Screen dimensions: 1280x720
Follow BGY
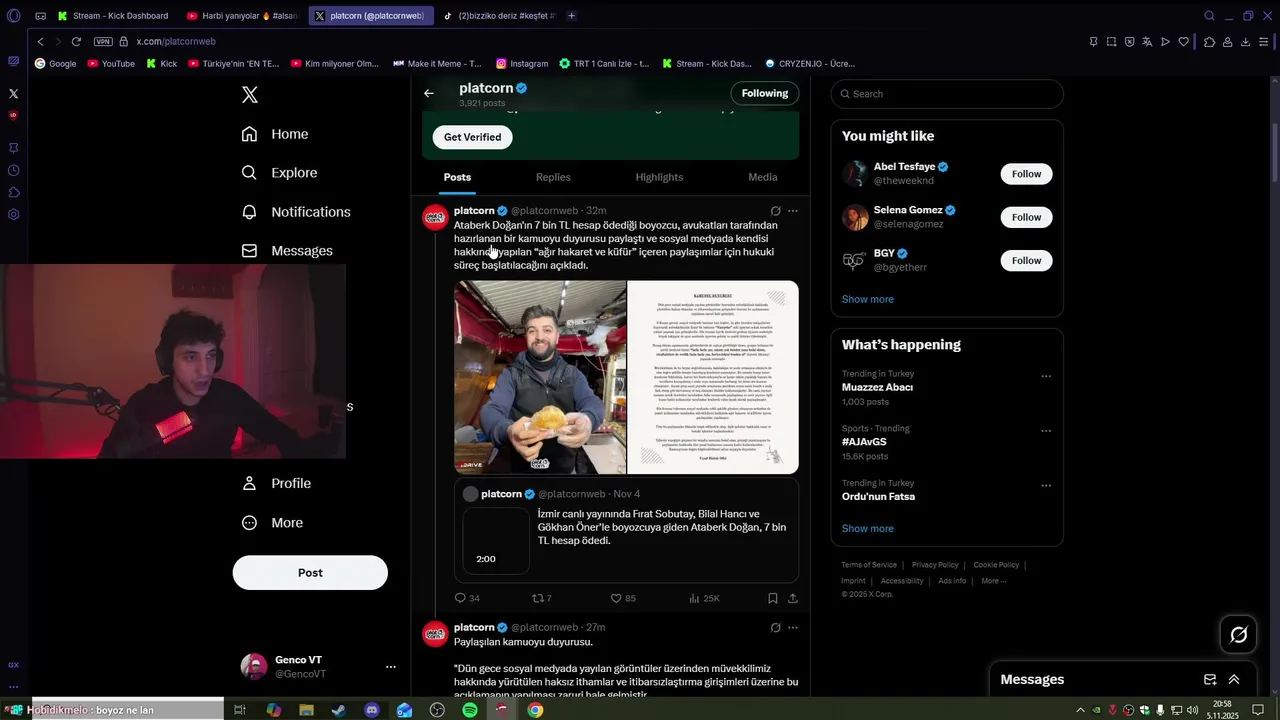click(x=1026, y=260)
